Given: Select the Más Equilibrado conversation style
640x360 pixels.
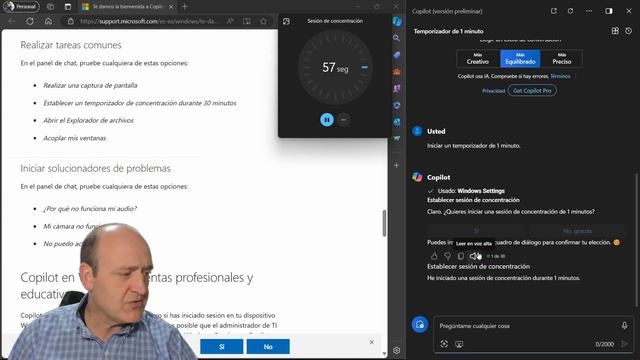Looking at the screenshot, I should (520, 59).
